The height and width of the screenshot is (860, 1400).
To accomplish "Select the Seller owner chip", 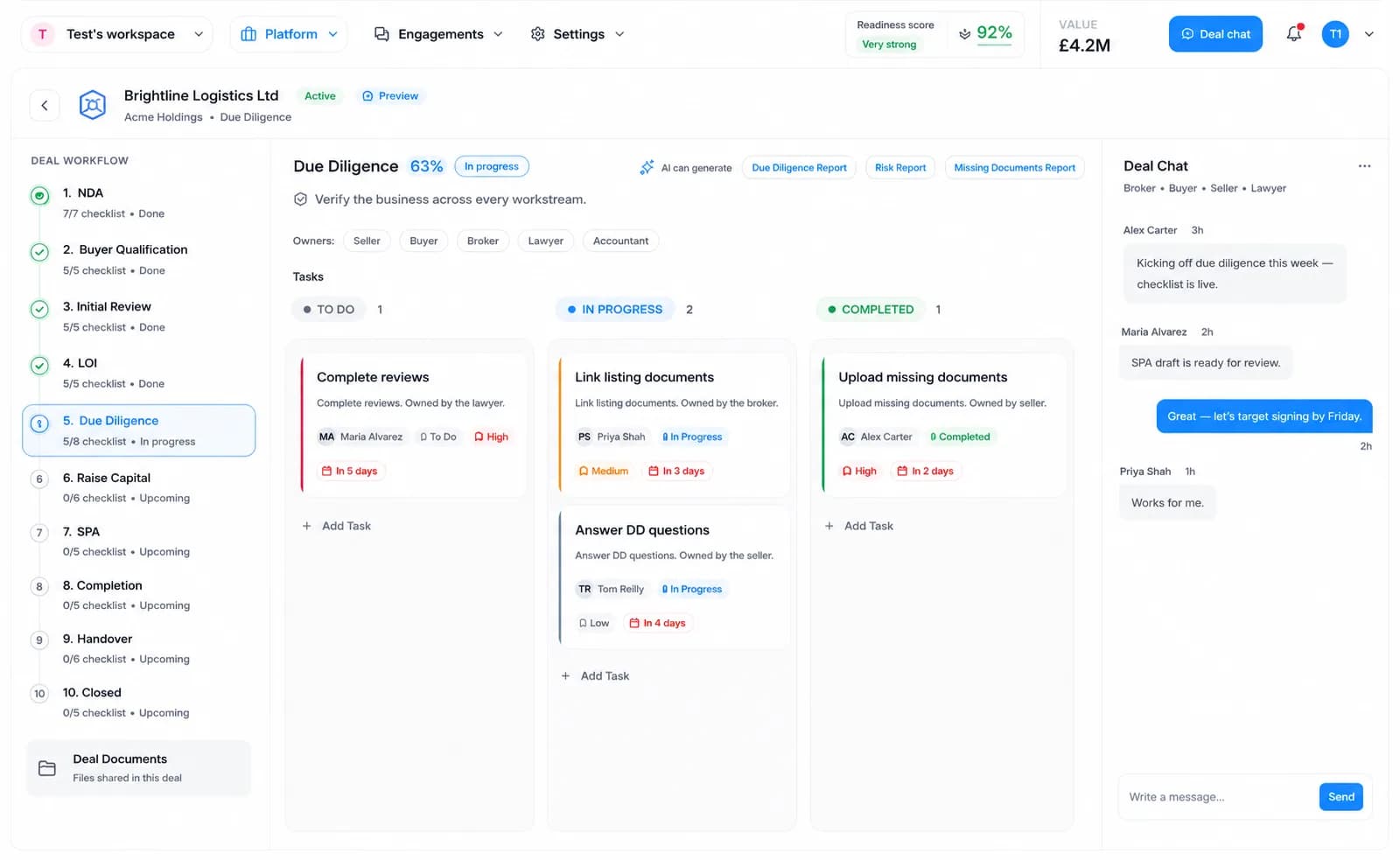I will pyautogui.click(x=367, y=241).
